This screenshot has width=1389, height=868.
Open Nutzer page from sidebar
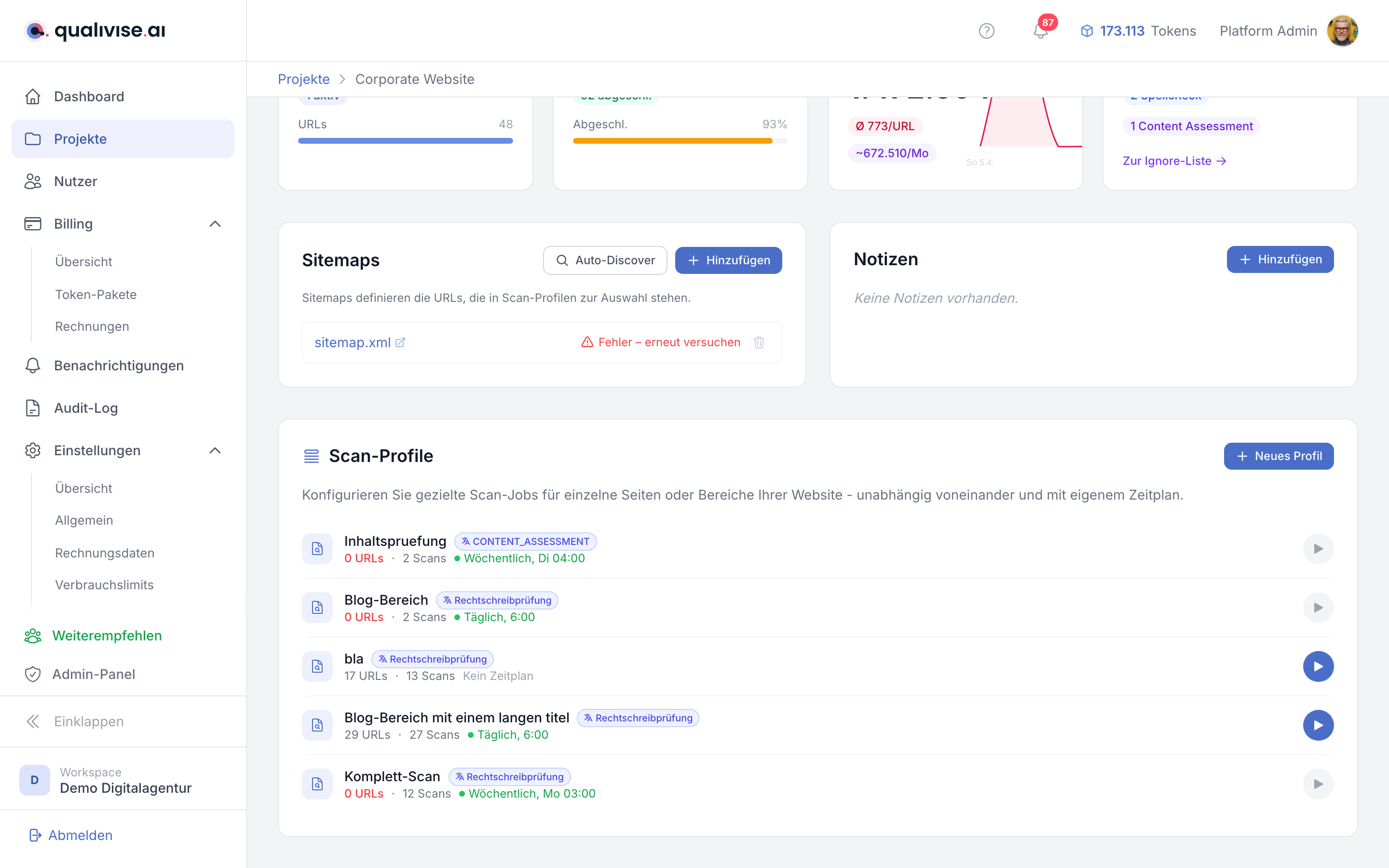[x=123, y=181]
